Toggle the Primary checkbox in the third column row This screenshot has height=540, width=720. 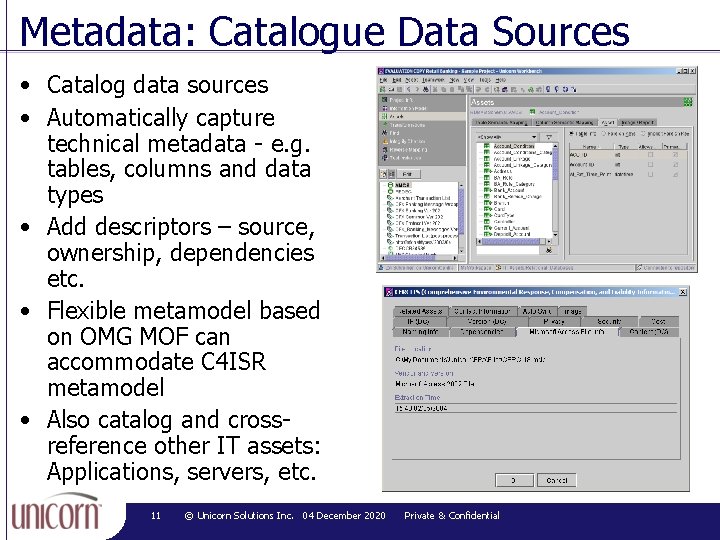coord(675,174)
